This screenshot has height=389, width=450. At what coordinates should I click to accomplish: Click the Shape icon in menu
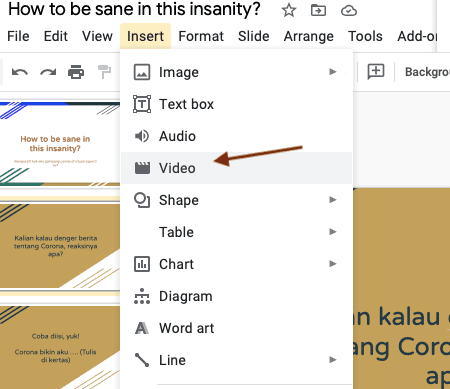click(142, 200)
